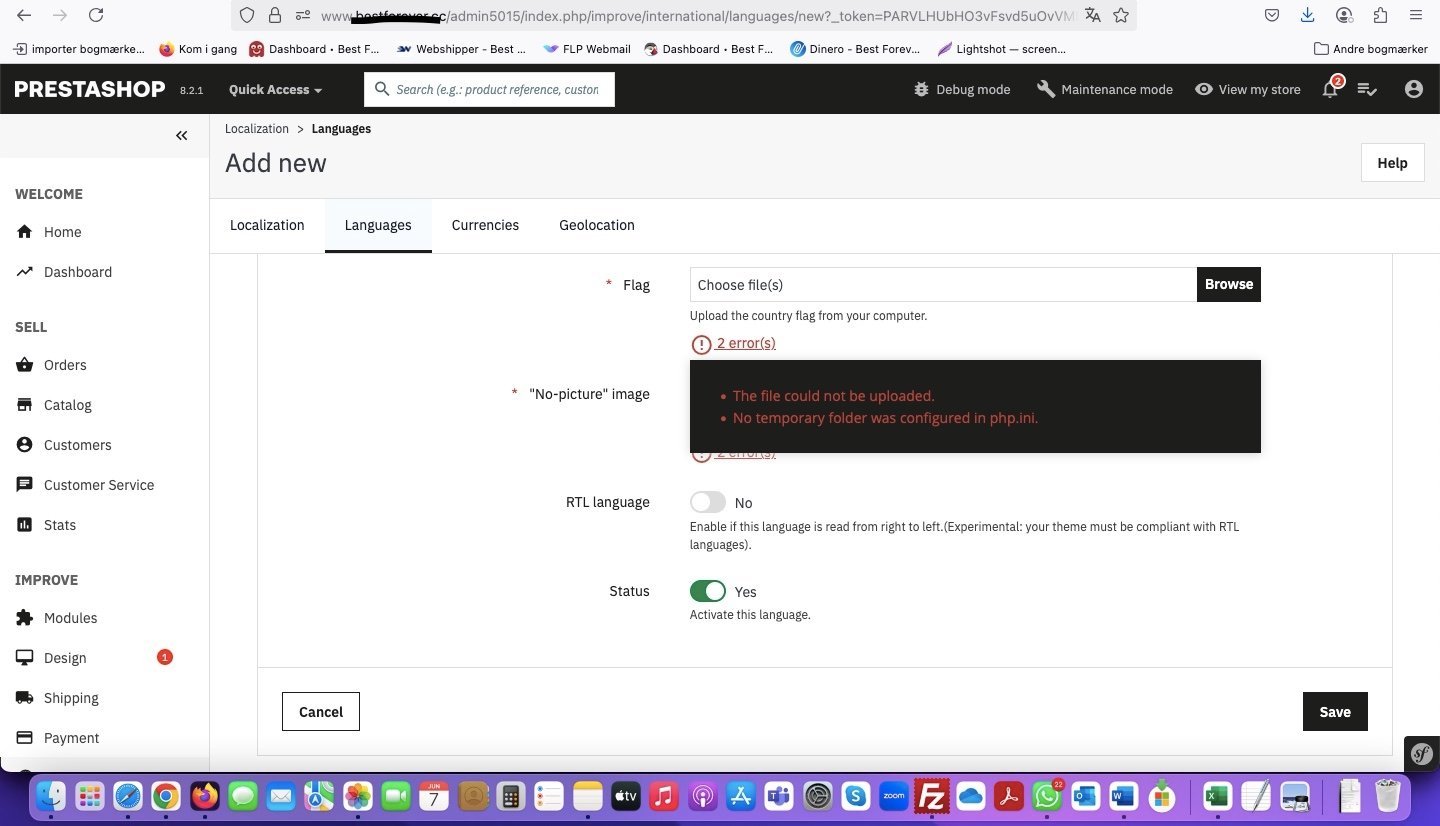Focus the PrestaShop search field
Viewport: 1440px width, 826px height.
489,89
